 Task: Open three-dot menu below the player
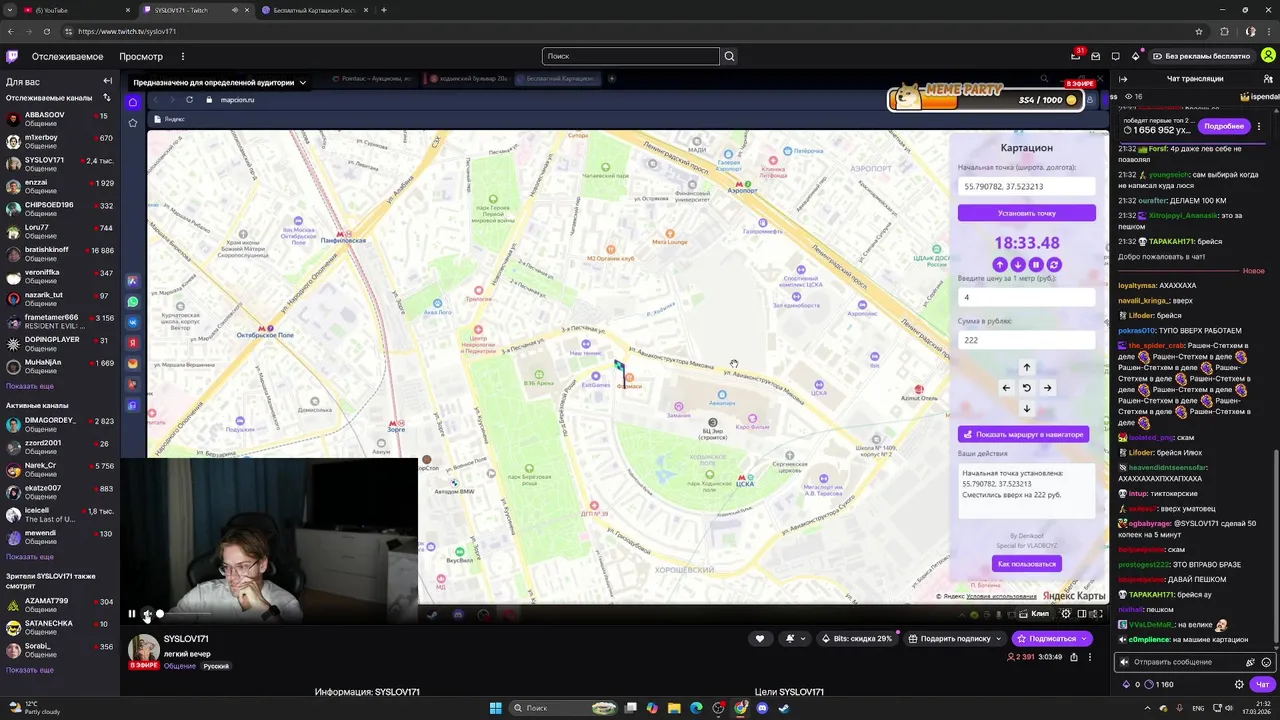tap(1090, 657)
